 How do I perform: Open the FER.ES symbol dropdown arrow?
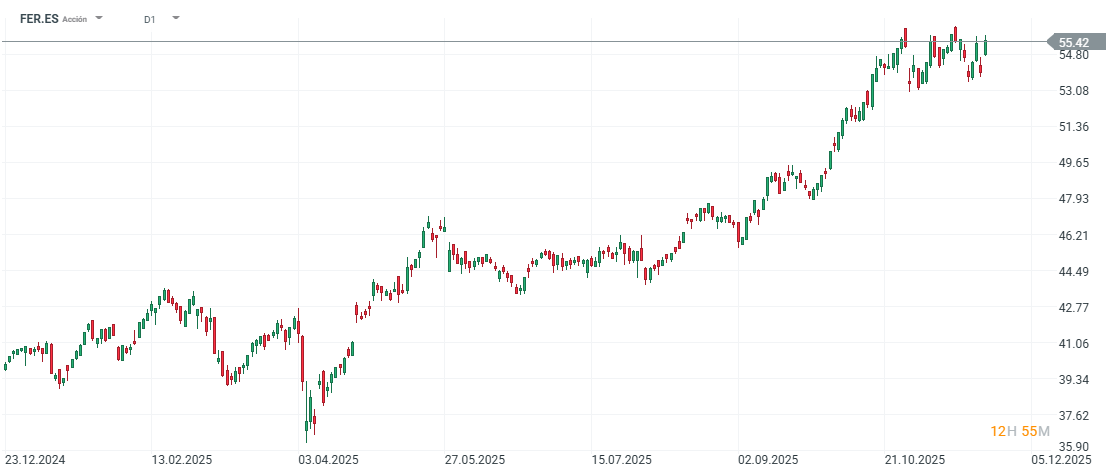[99, 18]
